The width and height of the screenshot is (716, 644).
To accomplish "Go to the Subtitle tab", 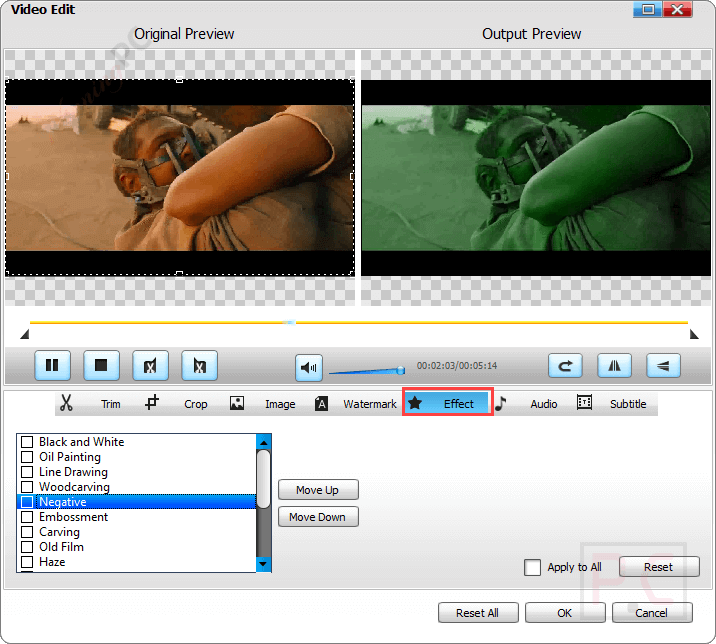I will click(628, 404).
